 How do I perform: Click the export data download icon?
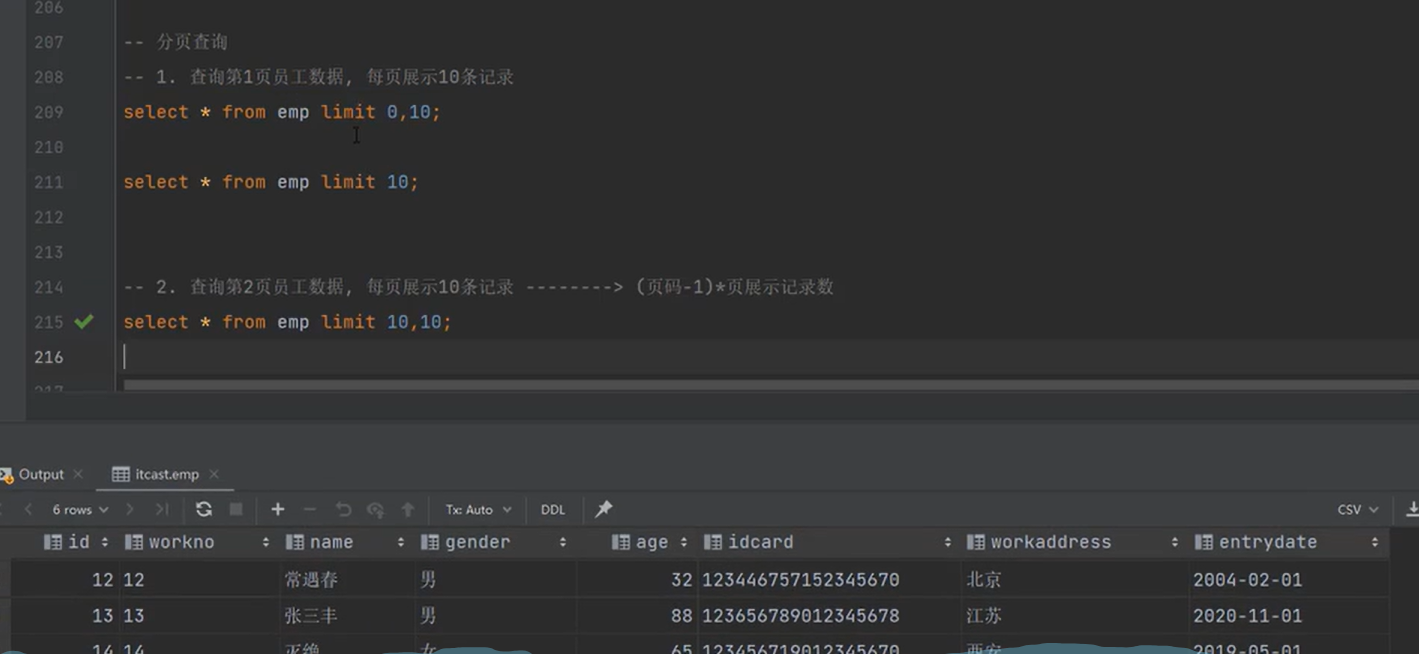point(1412,509)
